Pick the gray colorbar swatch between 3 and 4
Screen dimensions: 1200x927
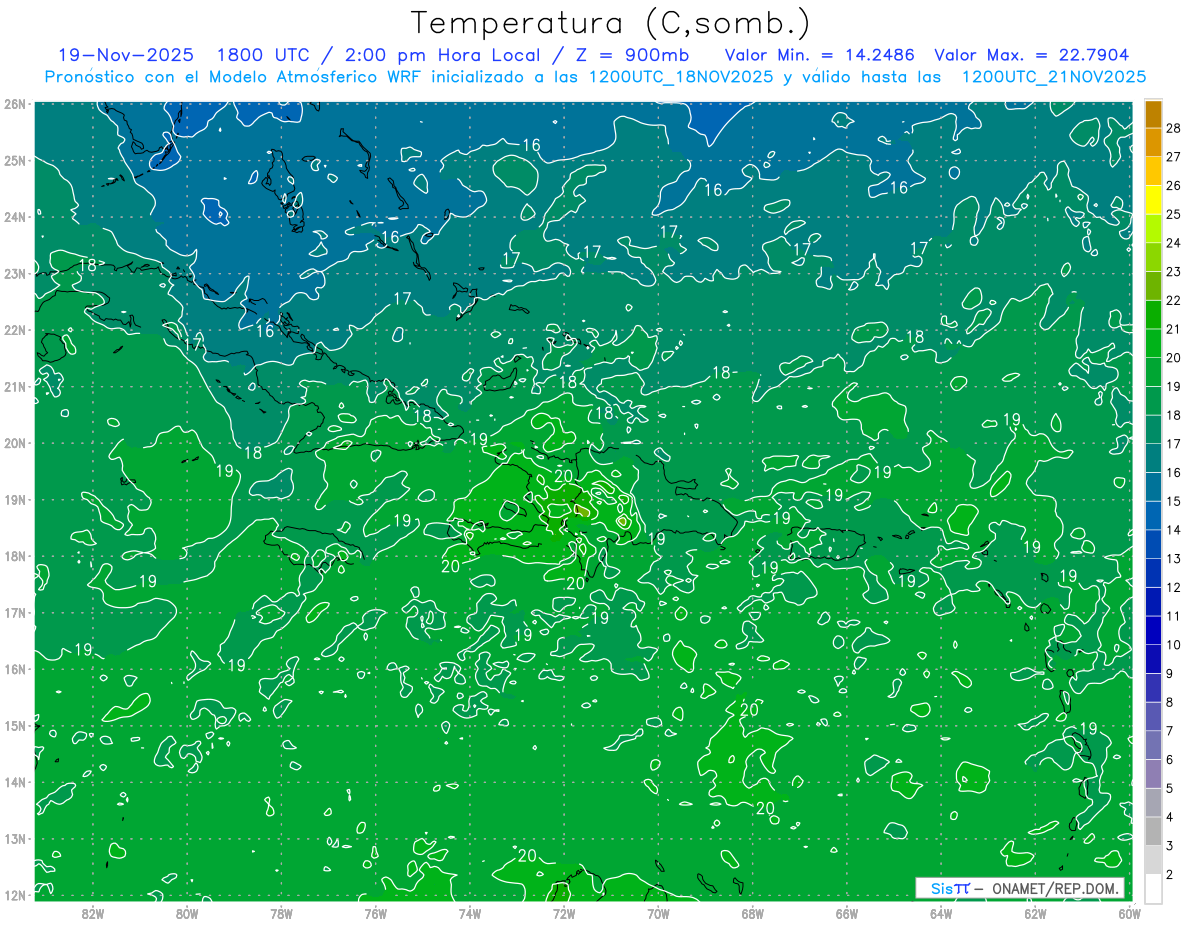point(1153,832)
